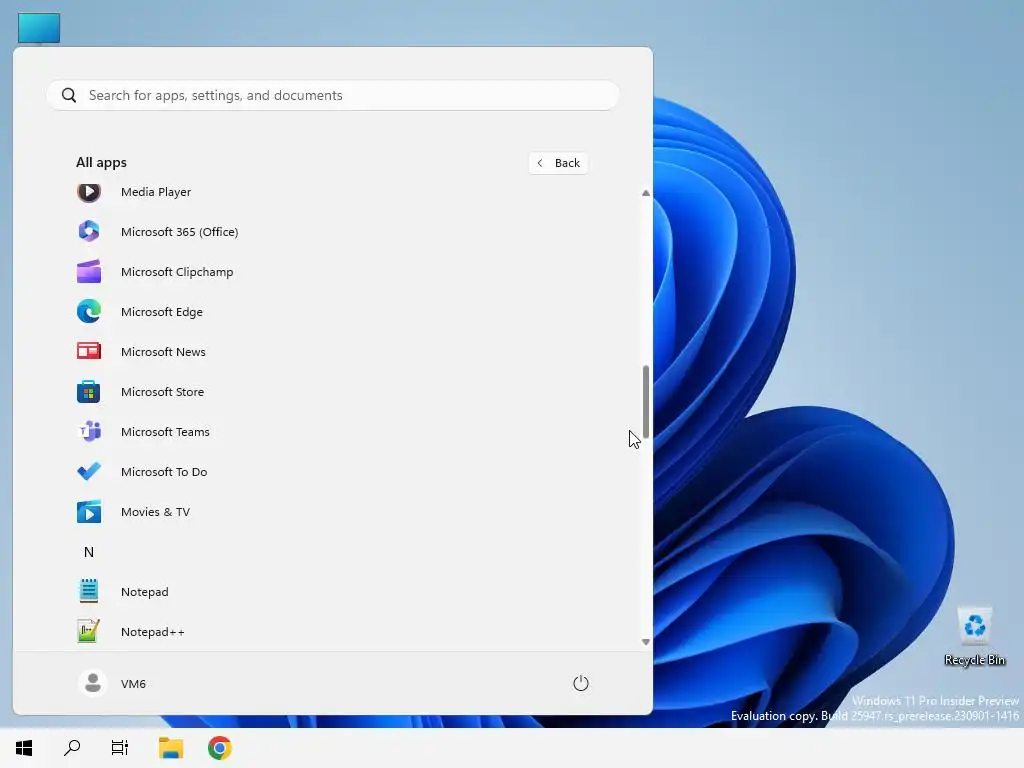The width and height of the screenshot is (1024, 768).
Task: Select the "Microsoft Clipchamp" label
Action: tap(177, 272)
